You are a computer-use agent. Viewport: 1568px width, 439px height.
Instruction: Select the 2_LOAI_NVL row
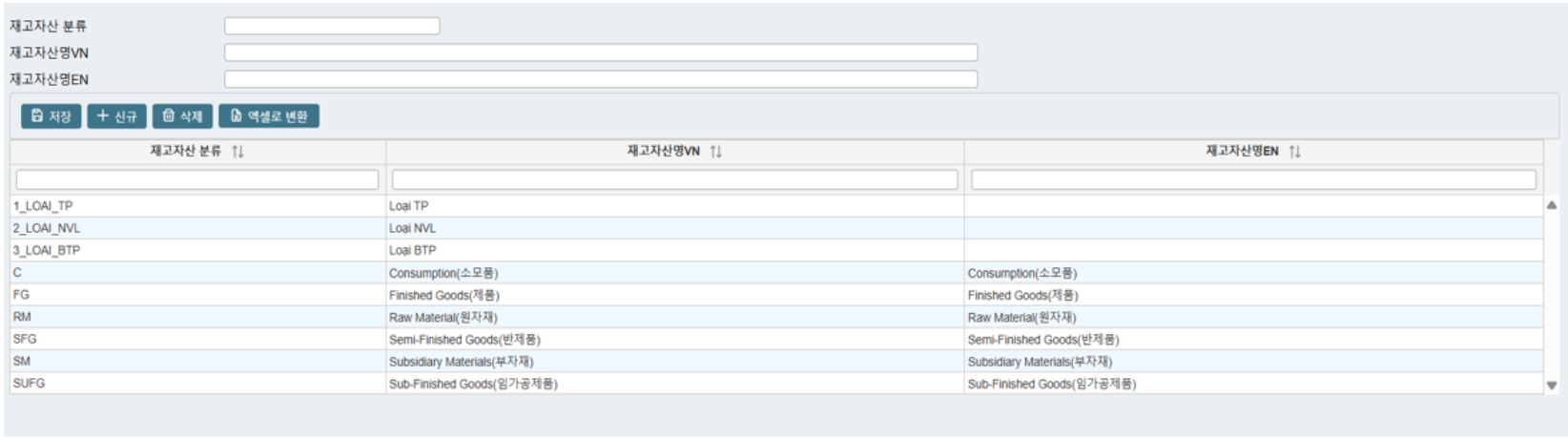(47, 228)
